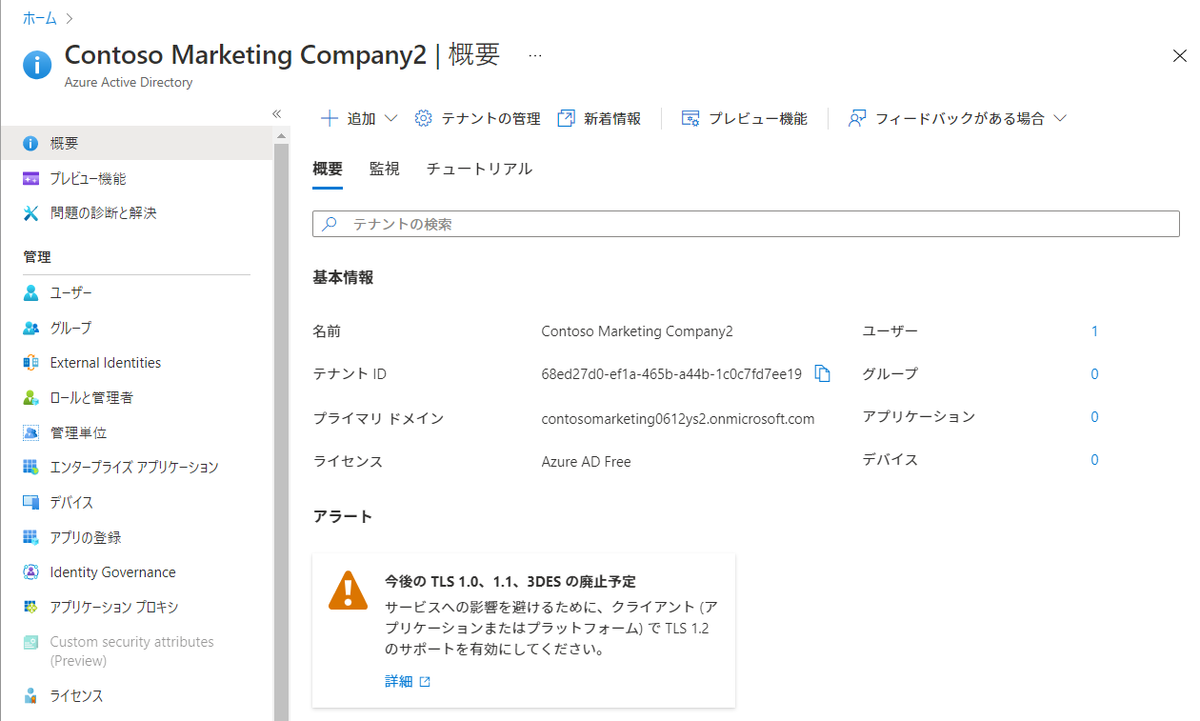Click the tenant ID value text
The image size is (1200, 721).
point(671,374)
